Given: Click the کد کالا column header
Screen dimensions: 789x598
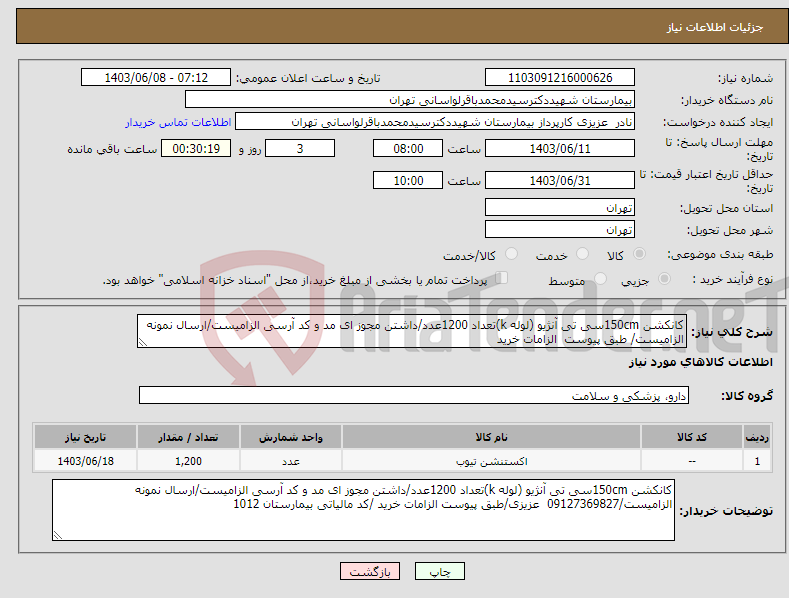Looking at the screenshot, I should click(692, 437).
